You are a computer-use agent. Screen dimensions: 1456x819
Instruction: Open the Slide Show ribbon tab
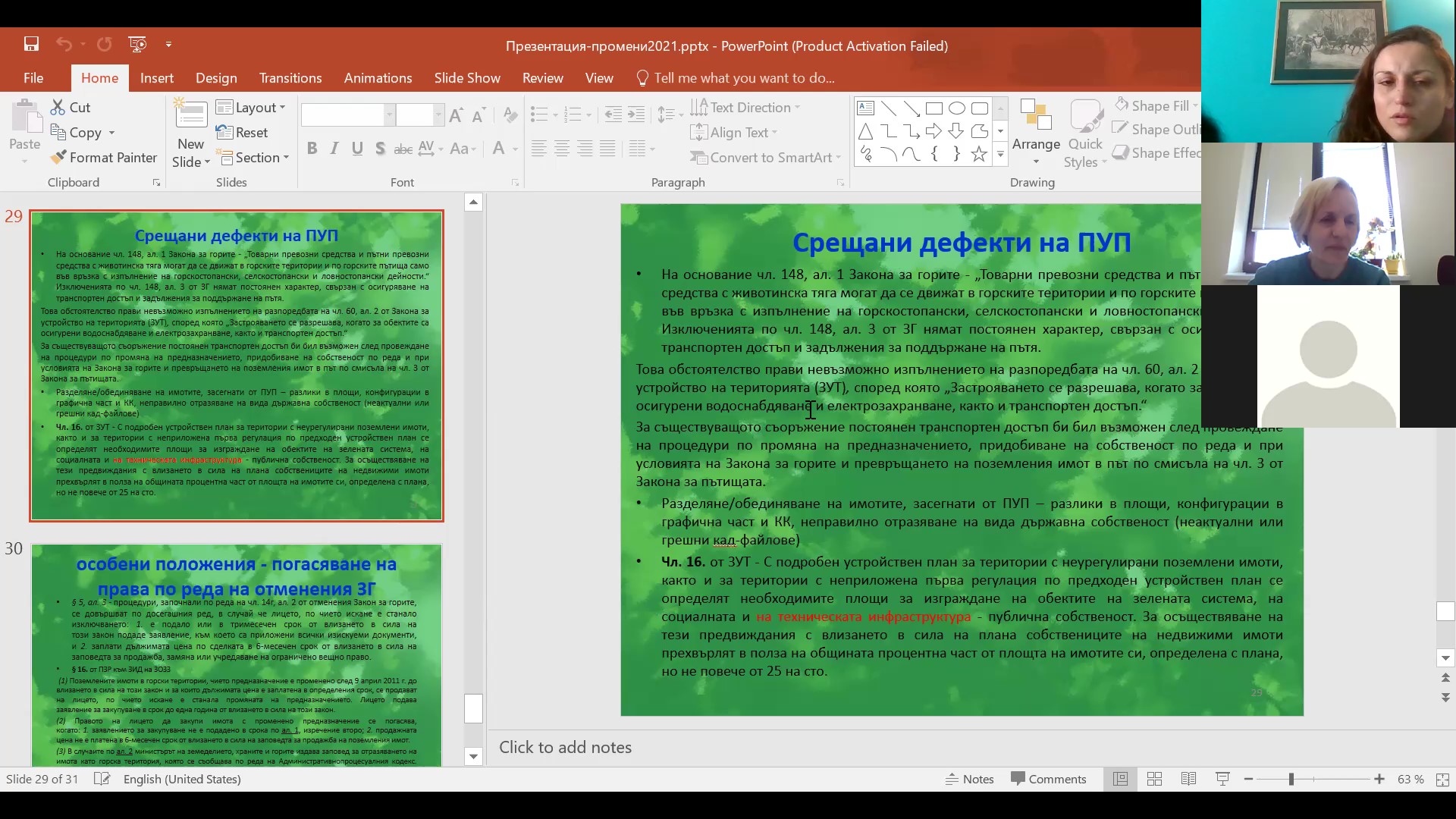466,78
